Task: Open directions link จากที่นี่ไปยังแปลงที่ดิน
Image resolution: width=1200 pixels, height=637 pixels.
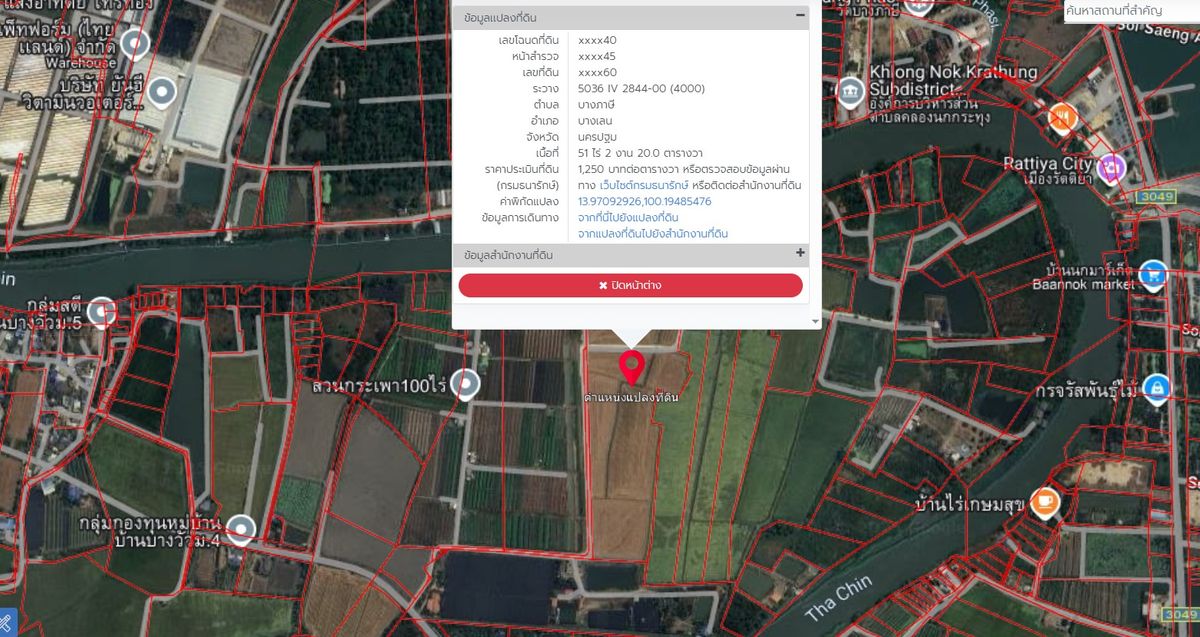Action: (628, 217)
